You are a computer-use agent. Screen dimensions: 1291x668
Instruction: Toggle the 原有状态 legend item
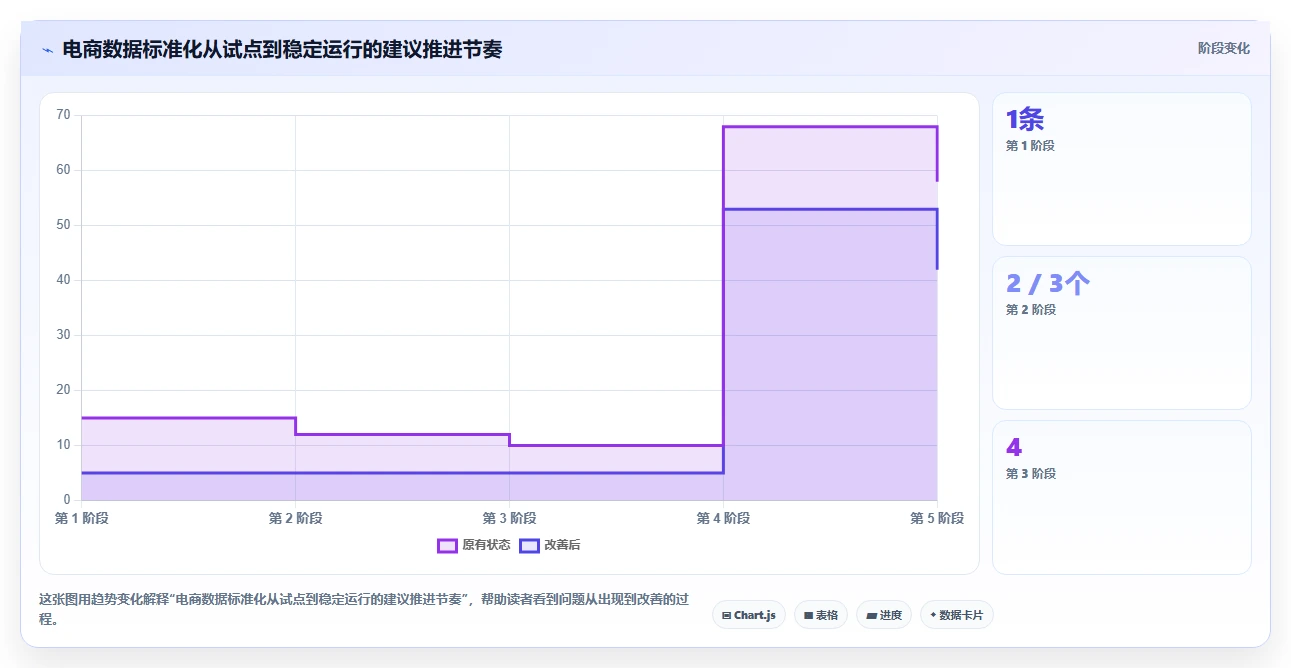[x=474, y=545]
